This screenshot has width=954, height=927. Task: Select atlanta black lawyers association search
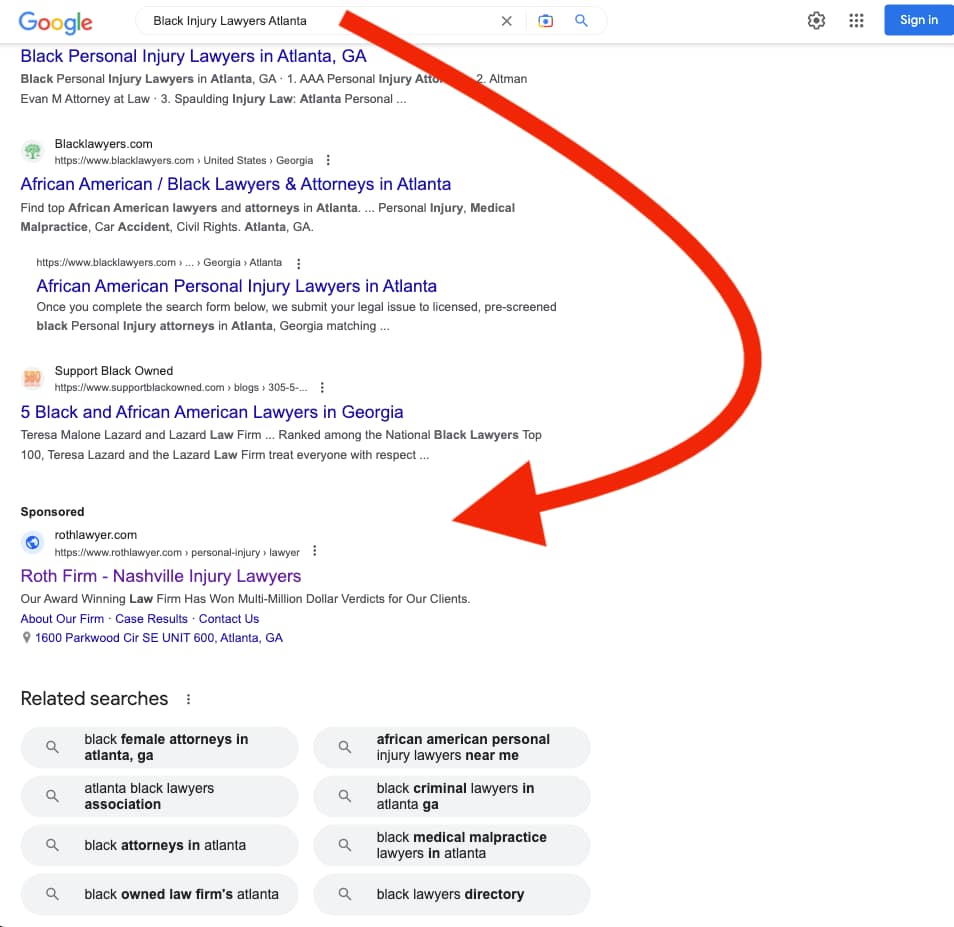(x=159, y=796)
